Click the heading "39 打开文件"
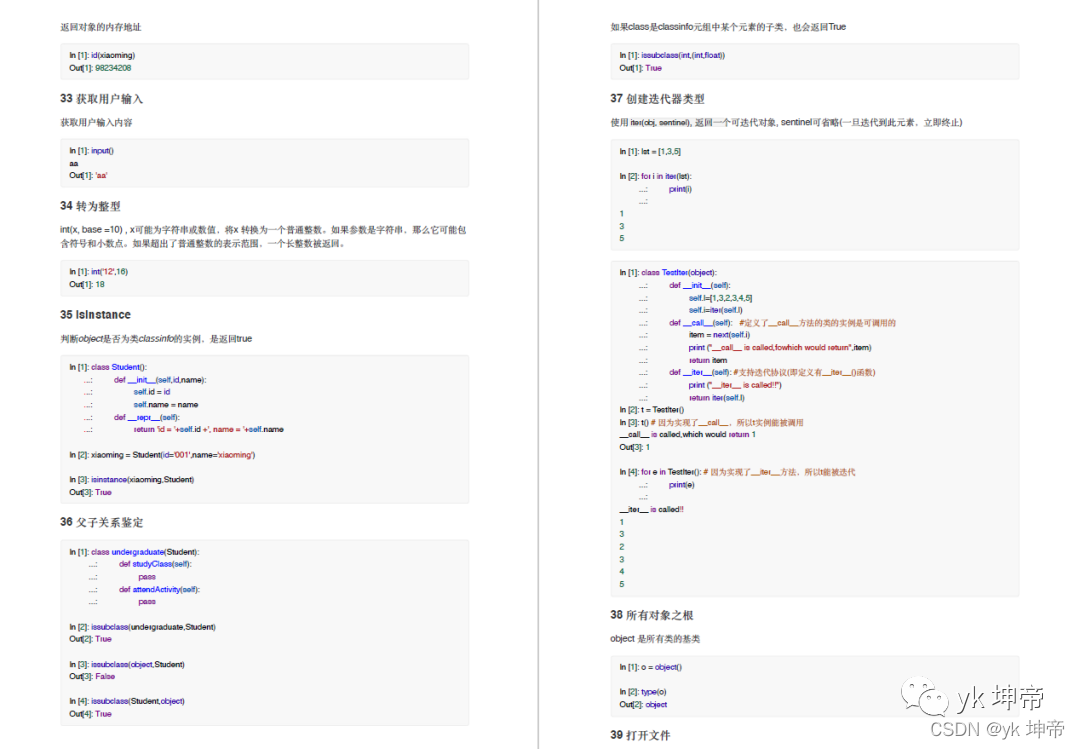The height and width of the screenshot is (749, 1080). pyautogui.click(x=640, y=735)
